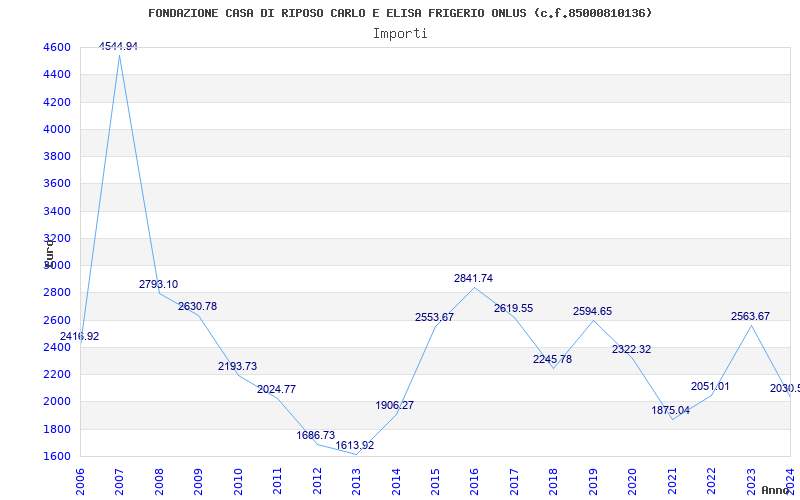The height and width of the screenshot is (500, 800).
Task: Click x-axis year 2006
Action: (x=80, y=482)
